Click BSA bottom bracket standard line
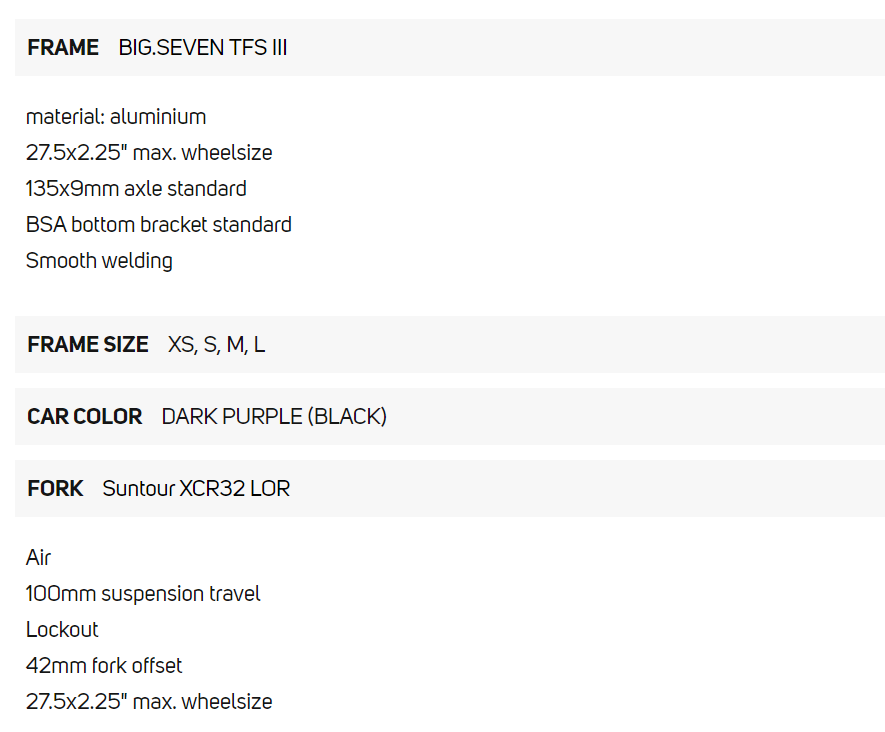 click(159, 225)
